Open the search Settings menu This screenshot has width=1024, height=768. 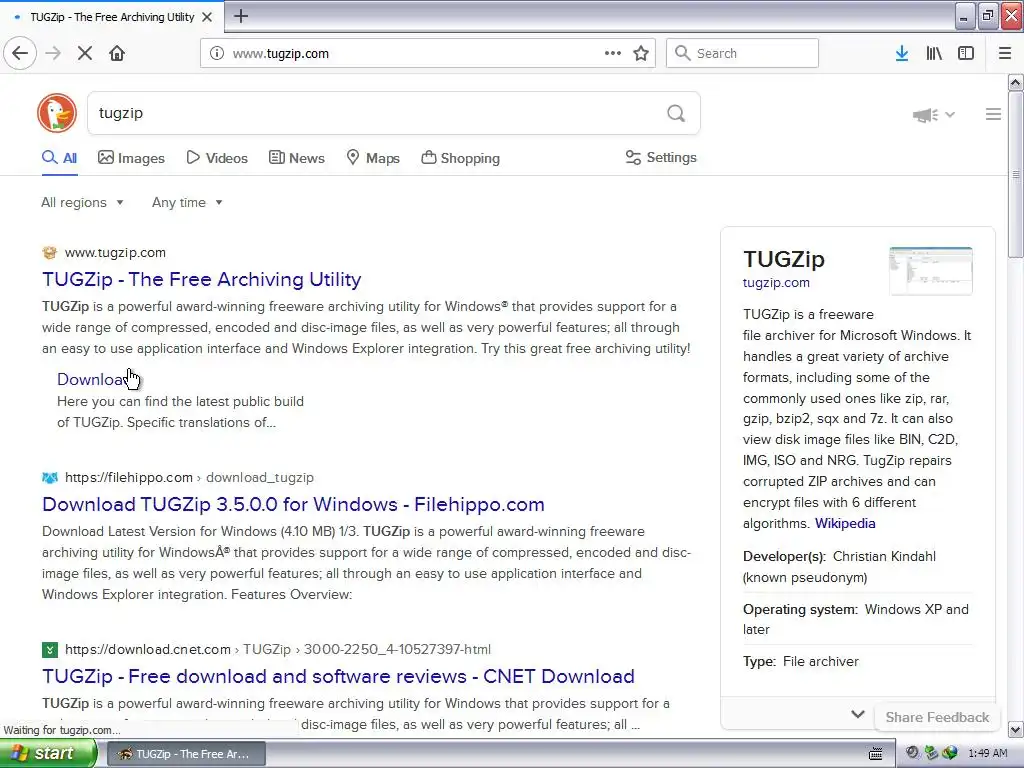click(x=661, y=157)
